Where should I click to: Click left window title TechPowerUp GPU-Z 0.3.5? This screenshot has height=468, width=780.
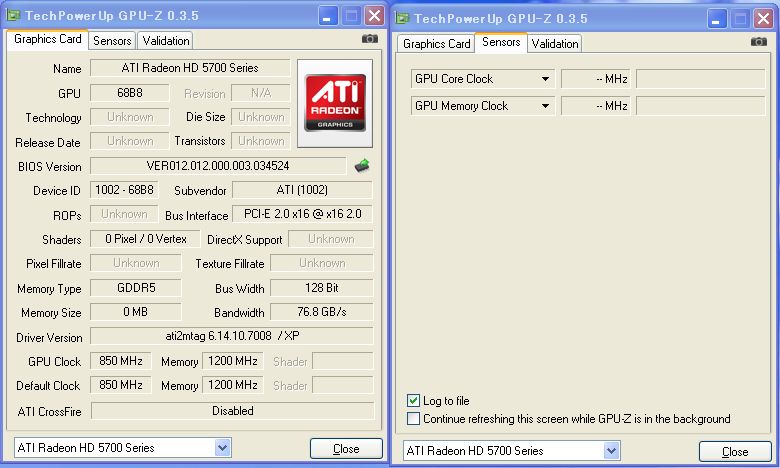tap(112, 16)
